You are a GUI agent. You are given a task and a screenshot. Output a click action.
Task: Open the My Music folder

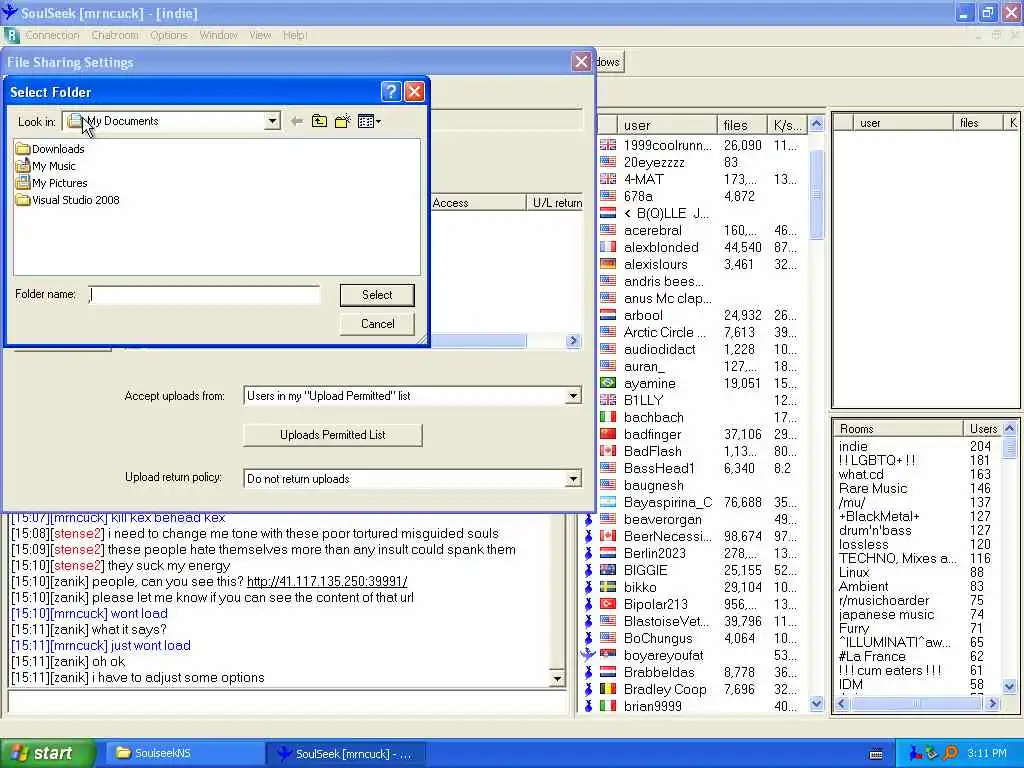pyautogui.click(x=46, y=166)
